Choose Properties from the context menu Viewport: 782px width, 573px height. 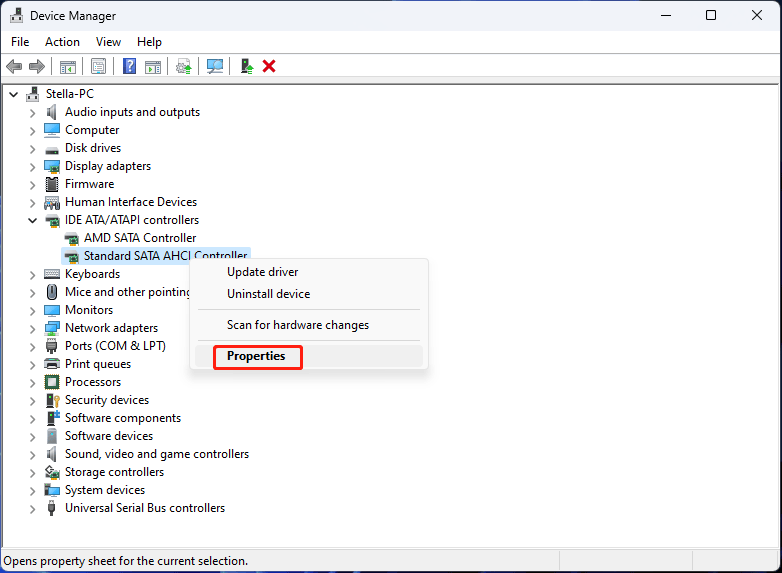309,356
